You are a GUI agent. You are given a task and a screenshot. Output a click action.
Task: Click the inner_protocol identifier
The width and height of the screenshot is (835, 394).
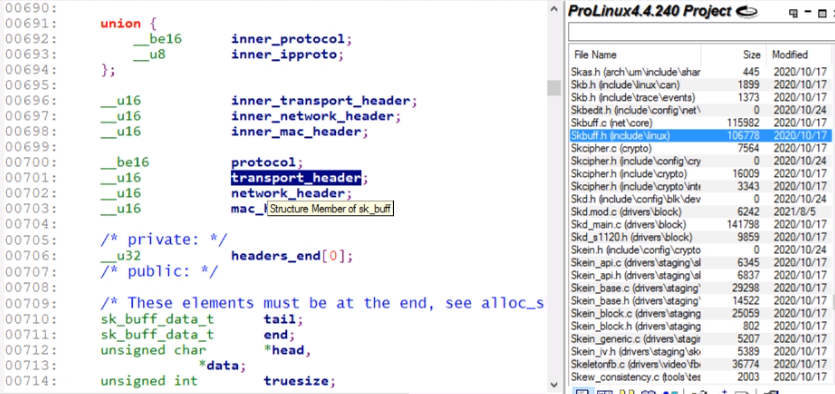[x=288, y=39]
